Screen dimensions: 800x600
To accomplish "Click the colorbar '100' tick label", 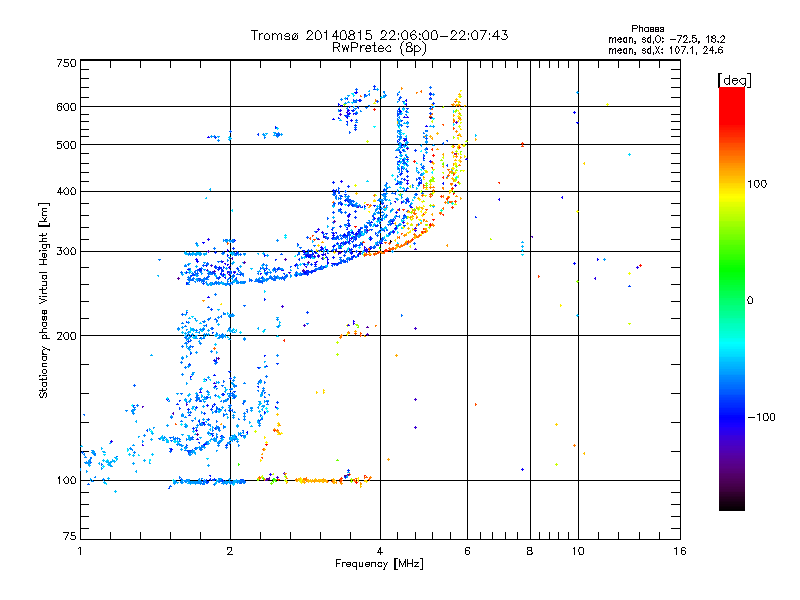I will 757,184.
